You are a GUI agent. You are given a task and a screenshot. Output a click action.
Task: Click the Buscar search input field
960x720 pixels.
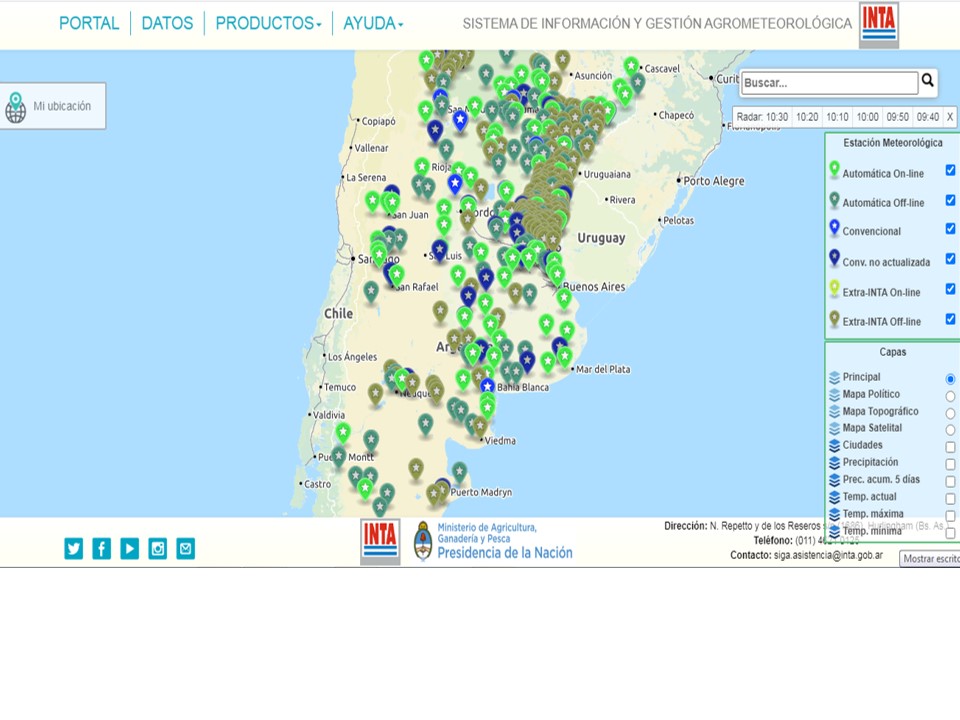829,83
